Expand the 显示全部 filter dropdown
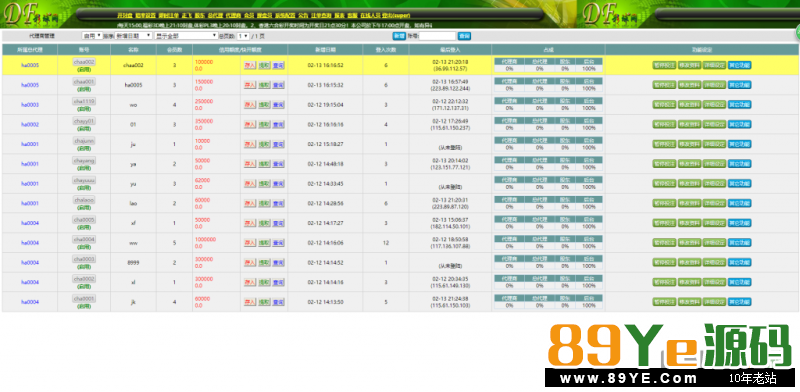800x392 pixels. coord(186,36)
